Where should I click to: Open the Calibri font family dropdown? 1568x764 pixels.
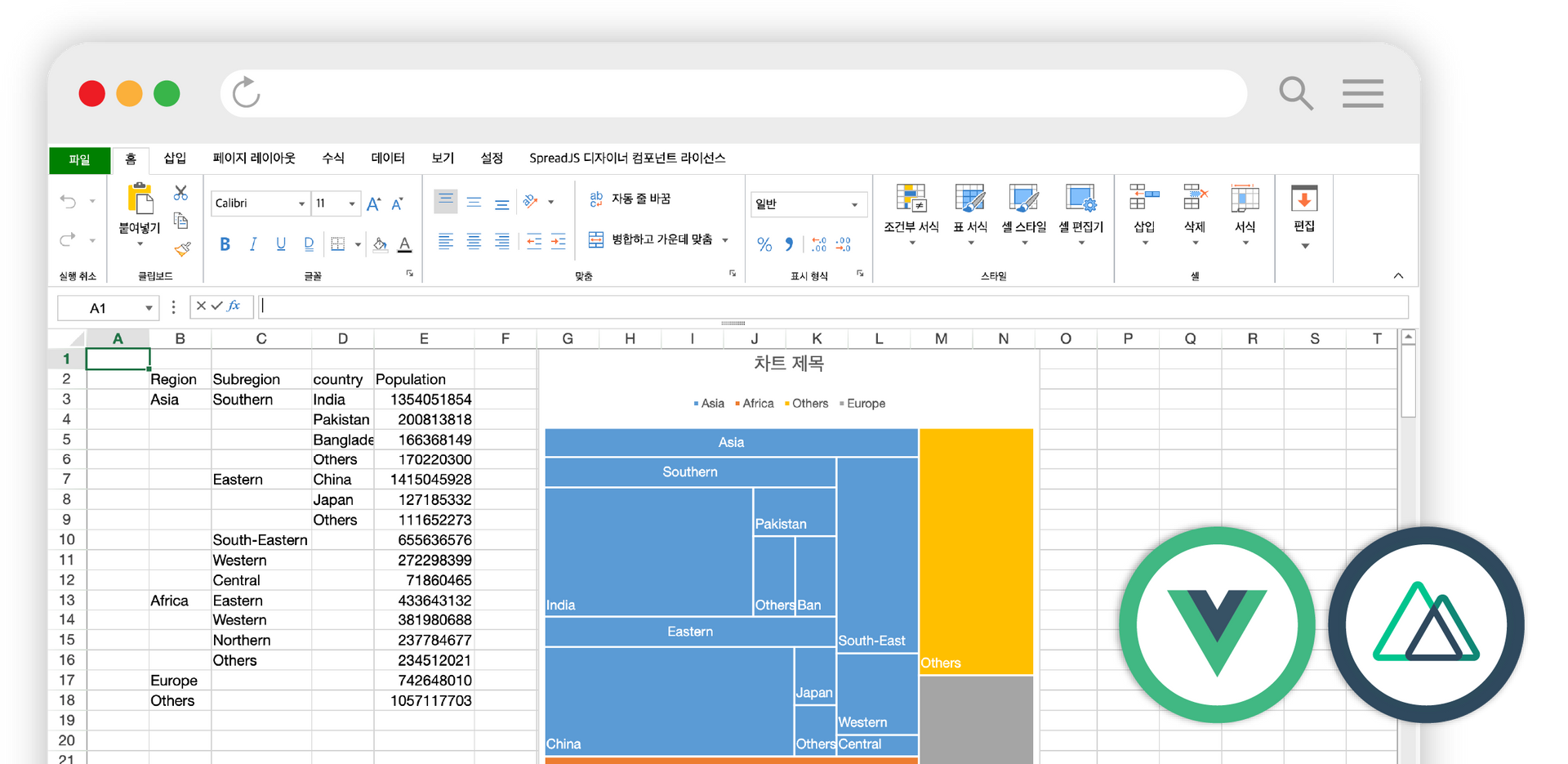click(x=260, y=203)
